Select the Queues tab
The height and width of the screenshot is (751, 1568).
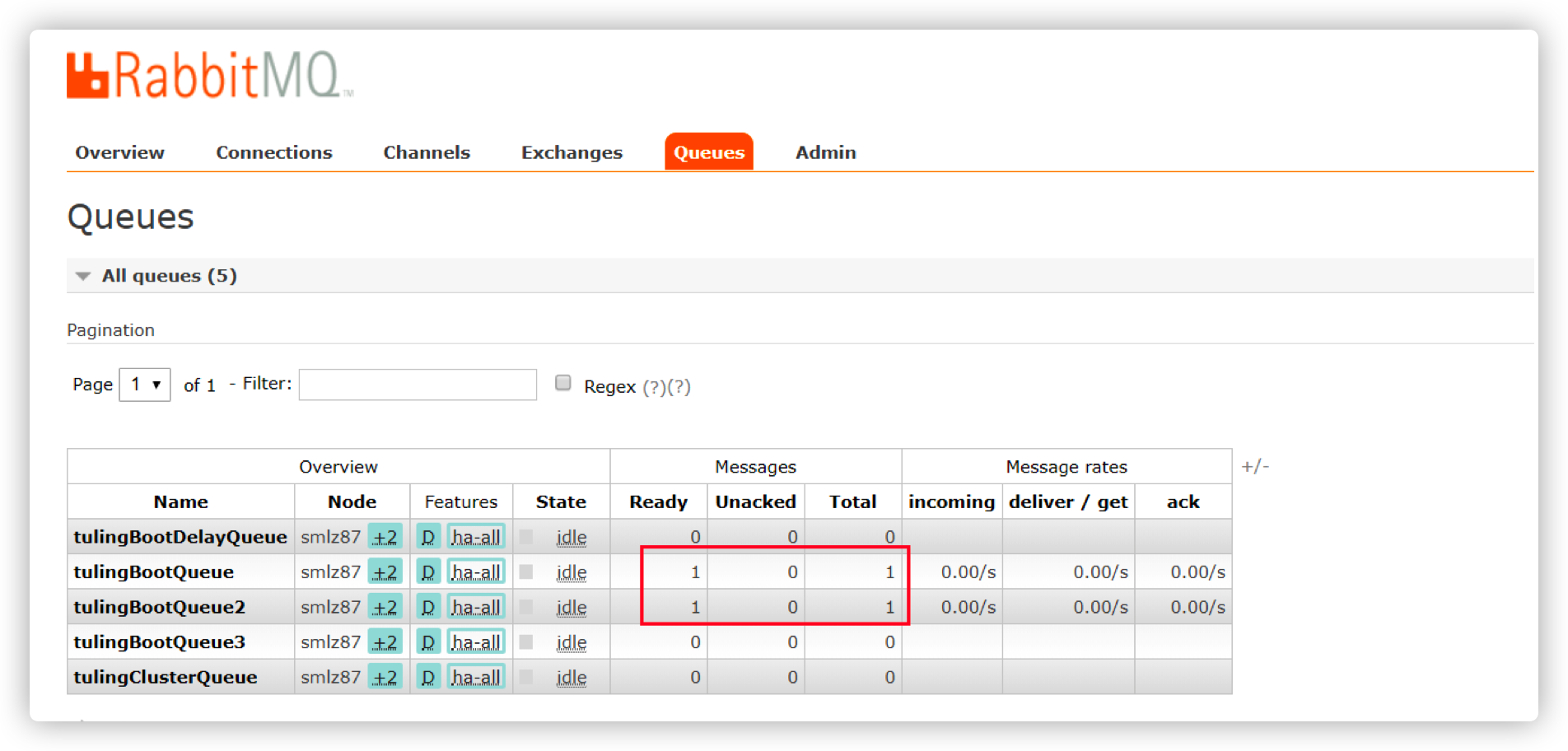[709, 152]
